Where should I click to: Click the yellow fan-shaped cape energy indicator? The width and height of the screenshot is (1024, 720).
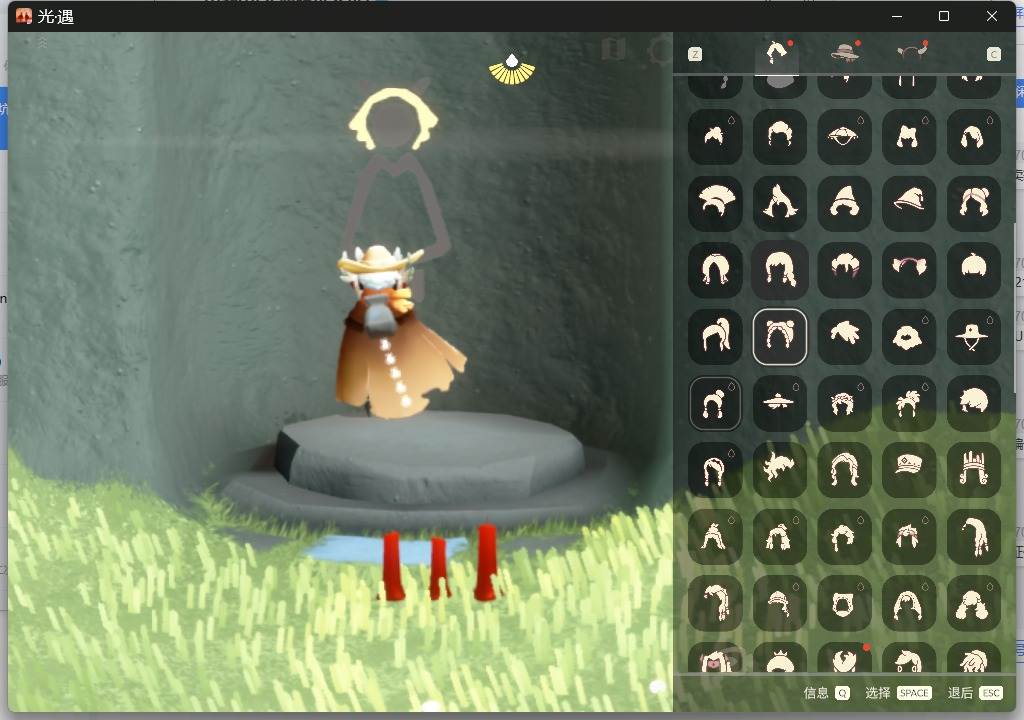tap(512, 70)
